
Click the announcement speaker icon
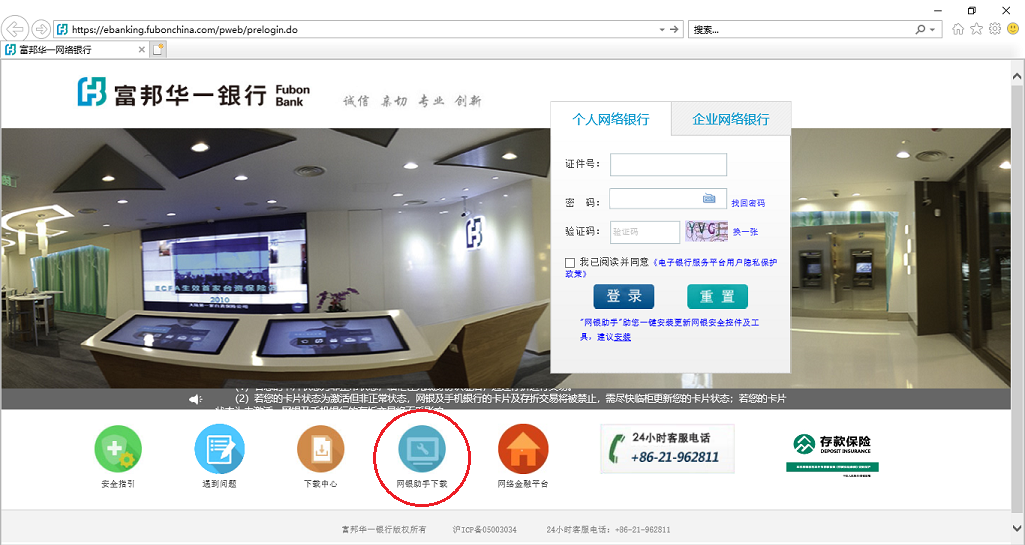click(x=196, y=400)
